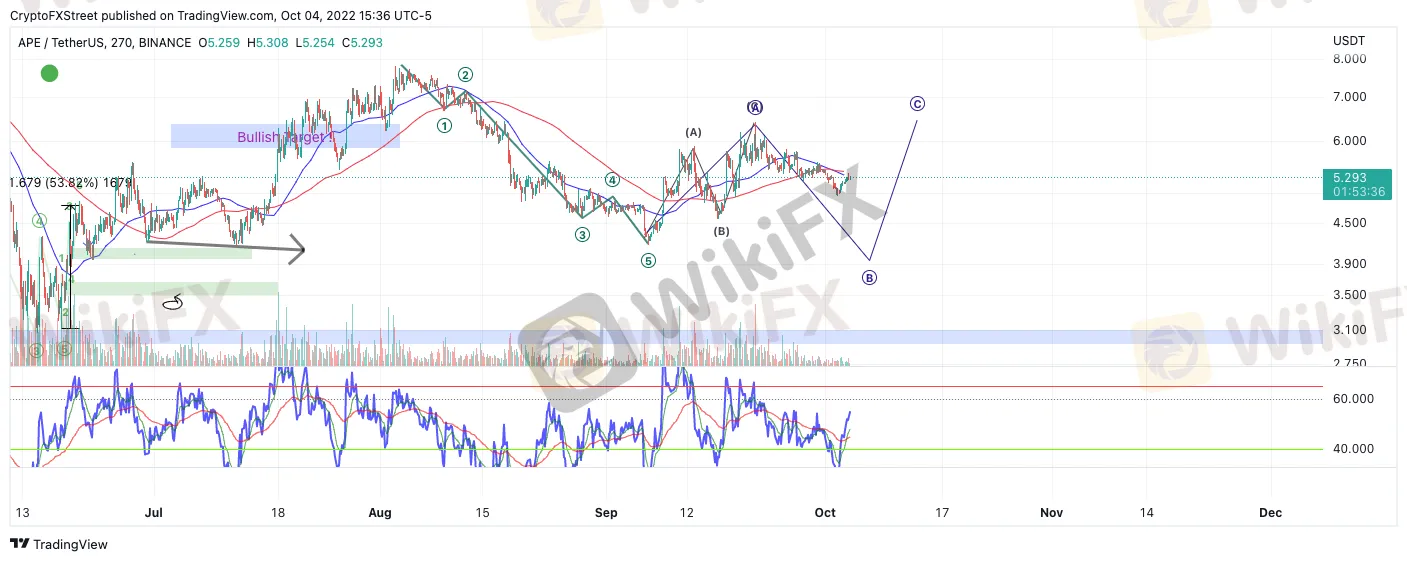Select the circled wave 3 label
The height and width of the screenshot is (561, 1407).
(583, 234)
